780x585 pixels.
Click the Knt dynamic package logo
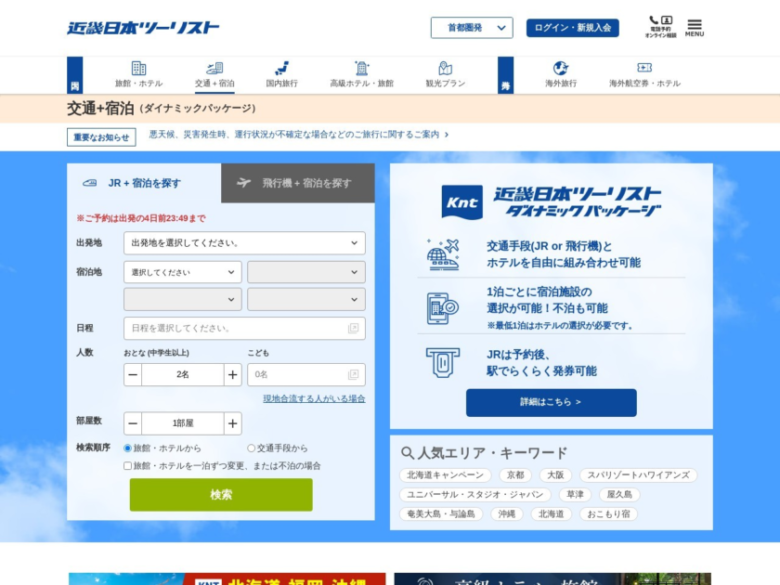pos(551,202)
